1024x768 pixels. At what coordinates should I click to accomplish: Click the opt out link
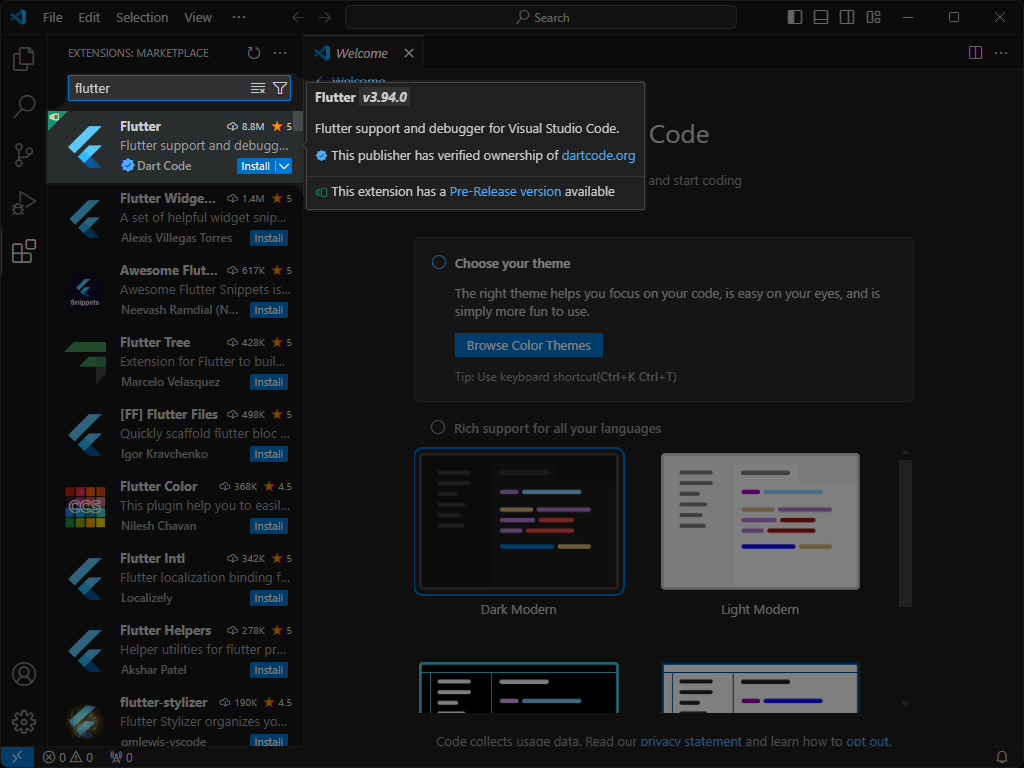(867, 741)
